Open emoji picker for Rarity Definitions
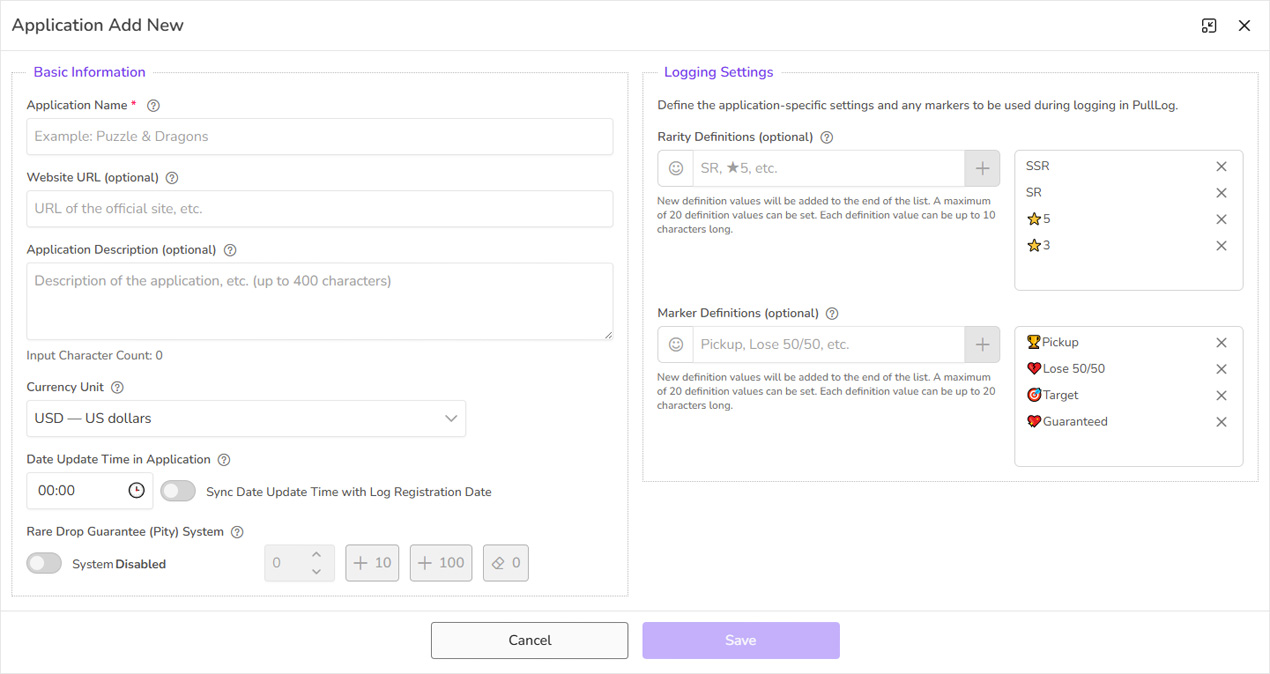This screenshot has width=1270, height=674. click(676, 168)
